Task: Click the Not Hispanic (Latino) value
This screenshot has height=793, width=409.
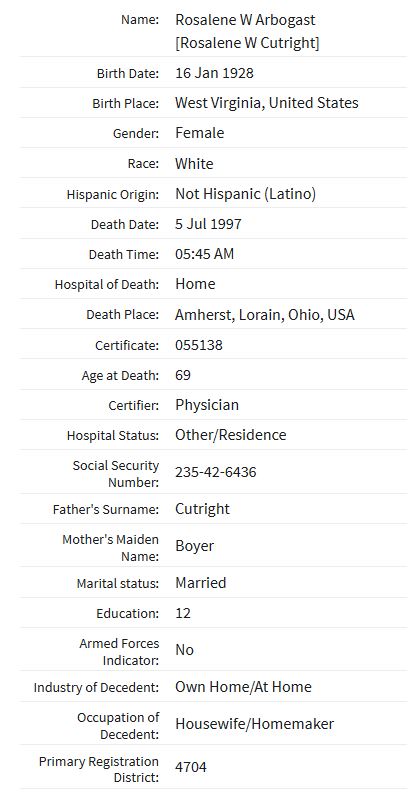Action: tap(245, 194)
